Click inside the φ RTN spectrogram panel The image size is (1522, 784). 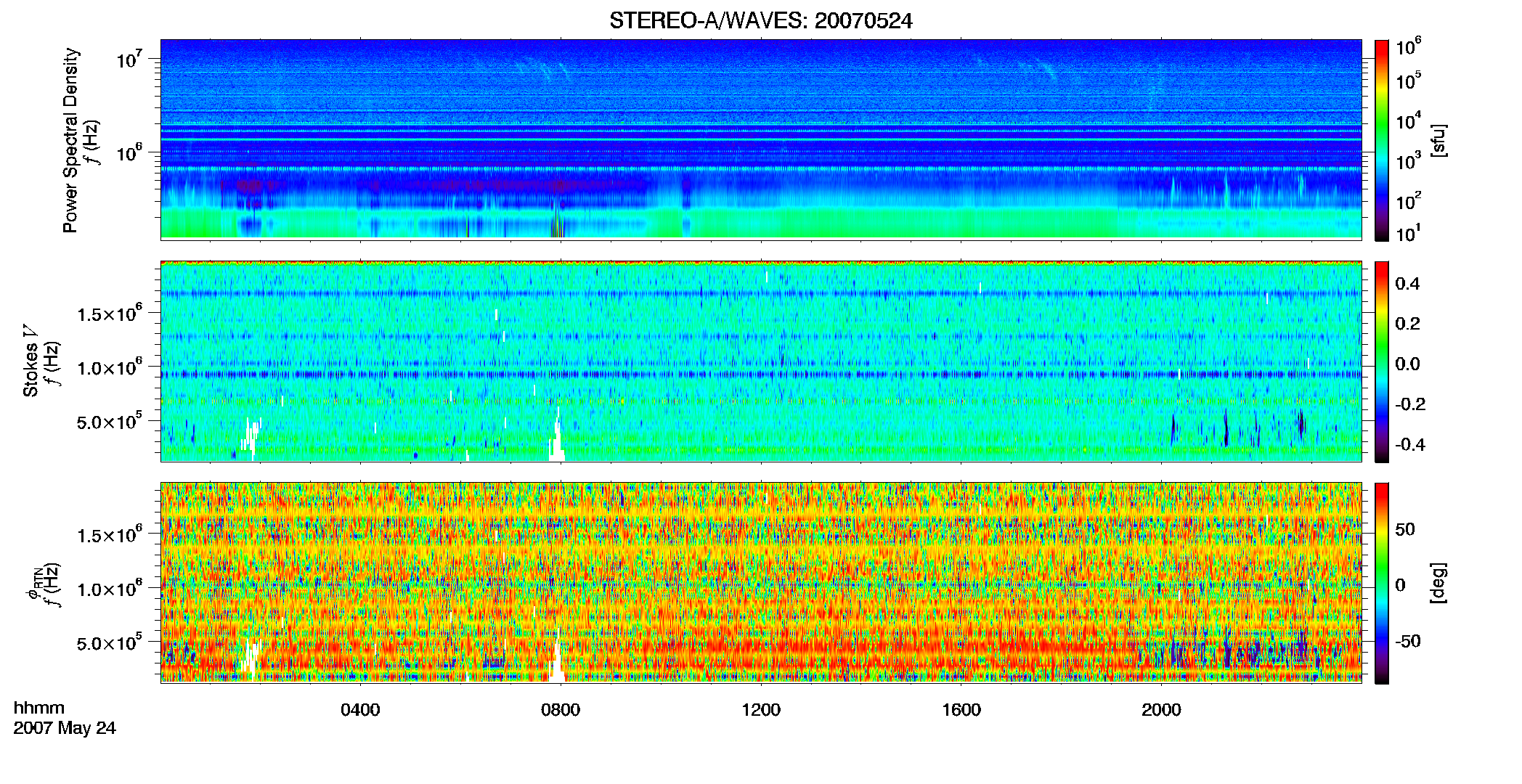[x=761, y=583]
